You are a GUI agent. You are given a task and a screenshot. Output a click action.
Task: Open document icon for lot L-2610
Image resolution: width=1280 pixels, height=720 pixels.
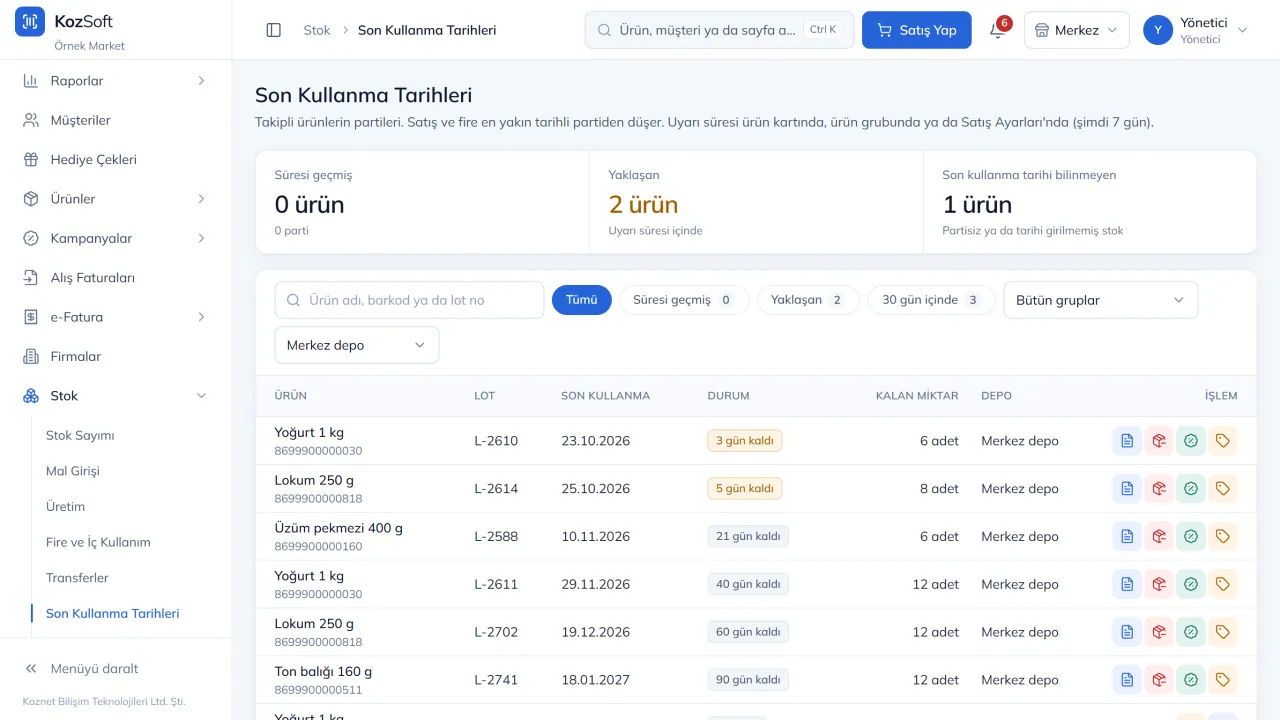1127,441
